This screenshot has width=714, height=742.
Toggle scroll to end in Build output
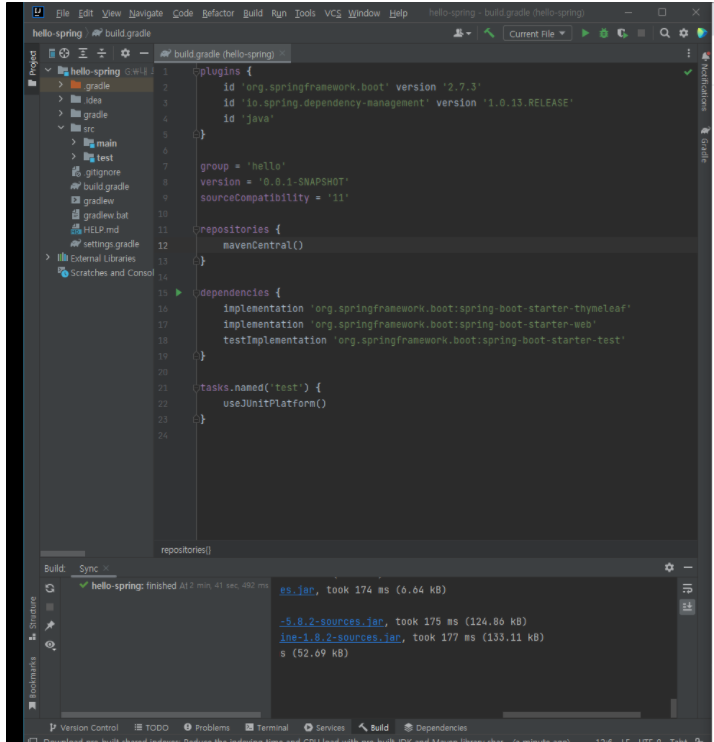point(688,607)
